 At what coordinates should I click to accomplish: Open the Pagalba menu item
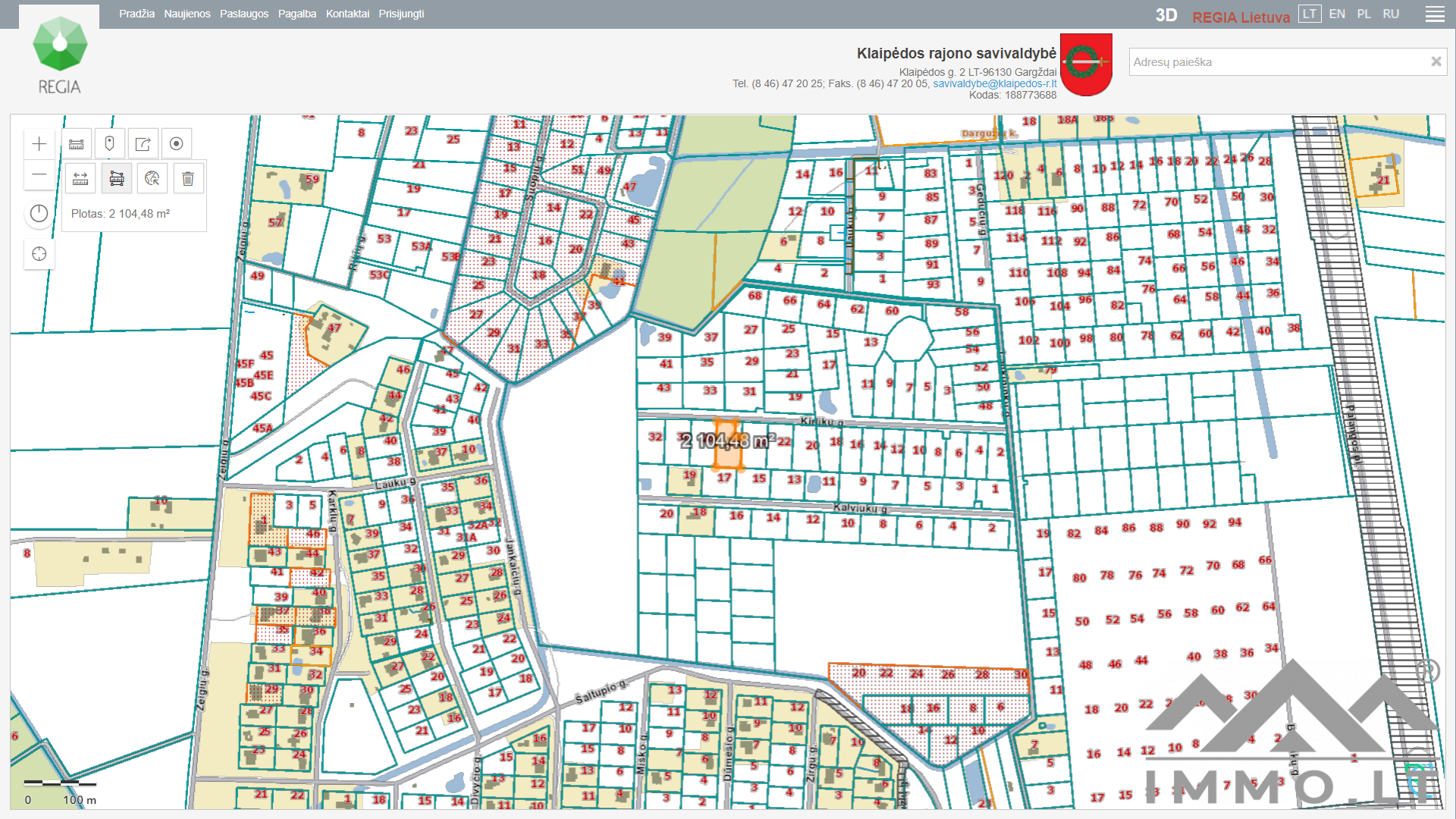tap(297, 14)
